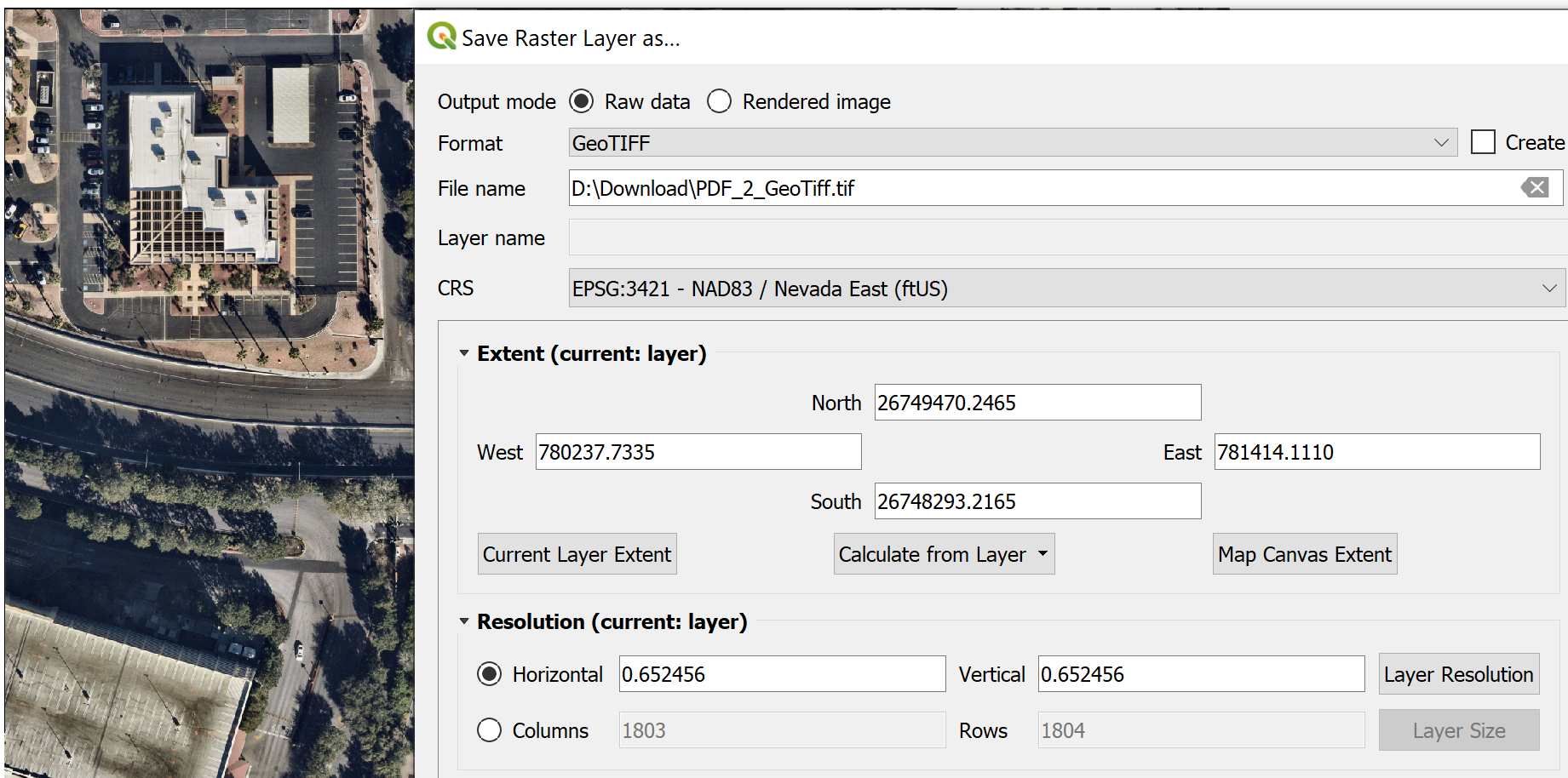Select Rendered image output mode

(720, 101)
